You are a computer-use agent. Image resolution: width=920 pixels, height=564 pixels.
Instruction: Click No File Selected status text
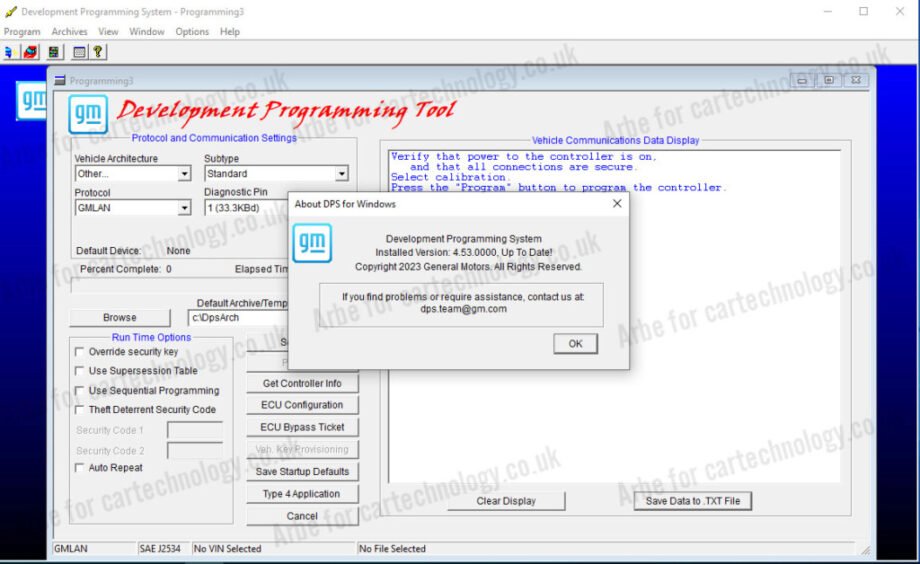tap(392, 549)
